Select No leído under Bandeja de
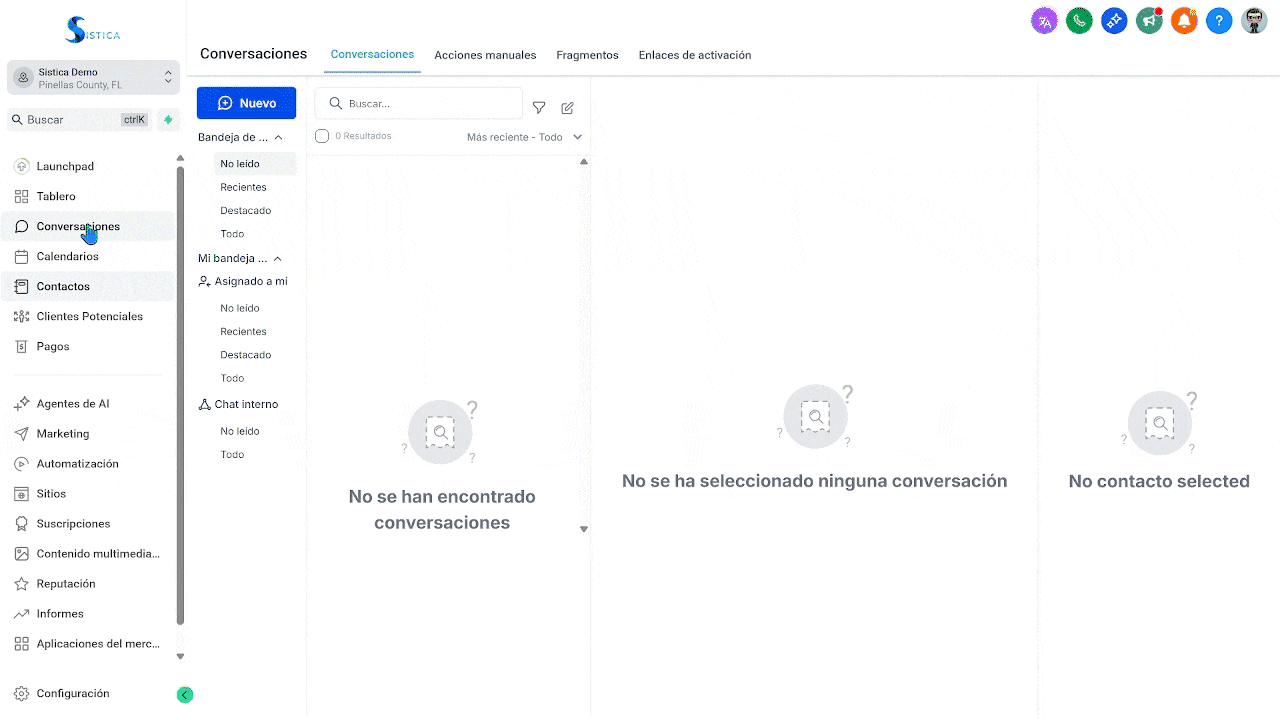The height and width of the screenshot is (720, 1280). pos(240,164)
